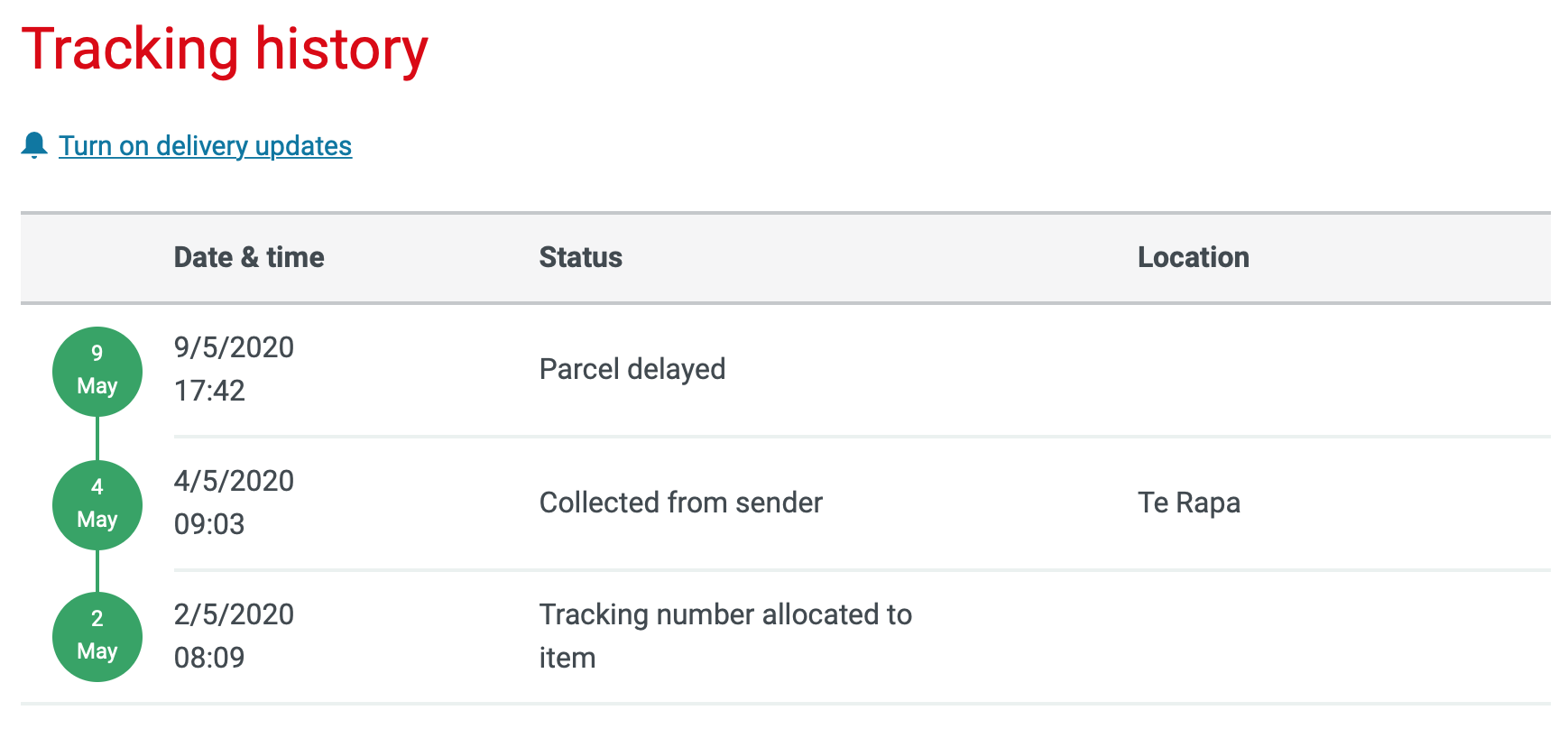Screen dimensions: 1568x738
Task: Select the Collected from sender status
Action: click(x=680, y=503)
